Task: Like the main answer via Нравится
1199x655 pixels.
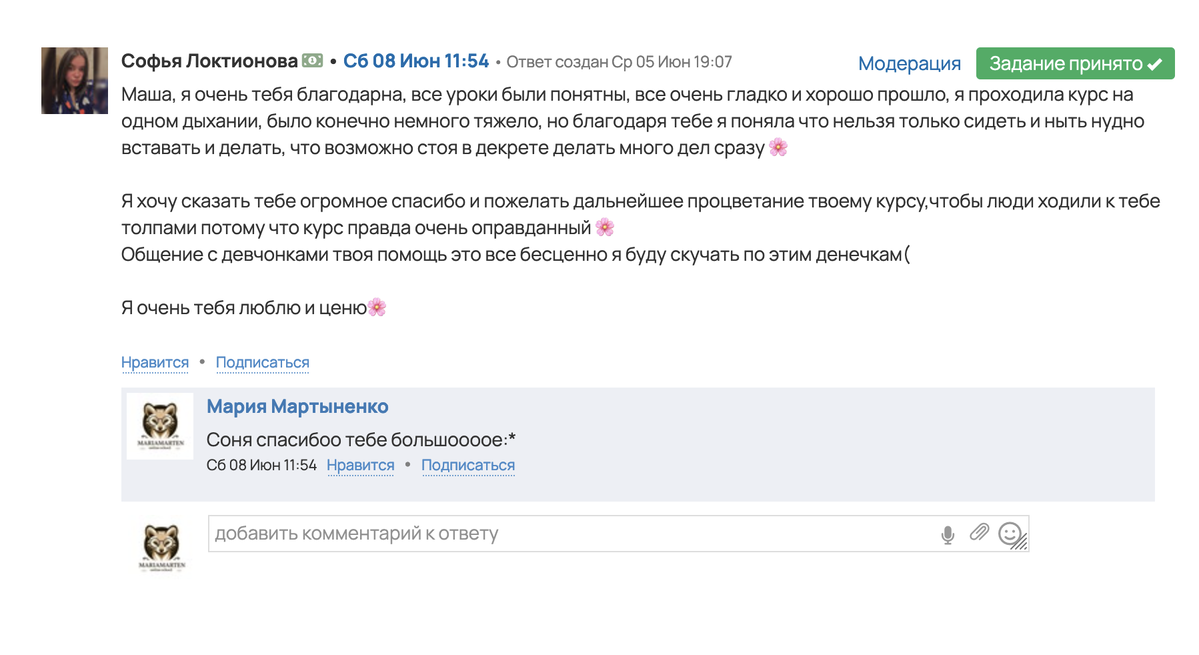Action: point(155,362)
